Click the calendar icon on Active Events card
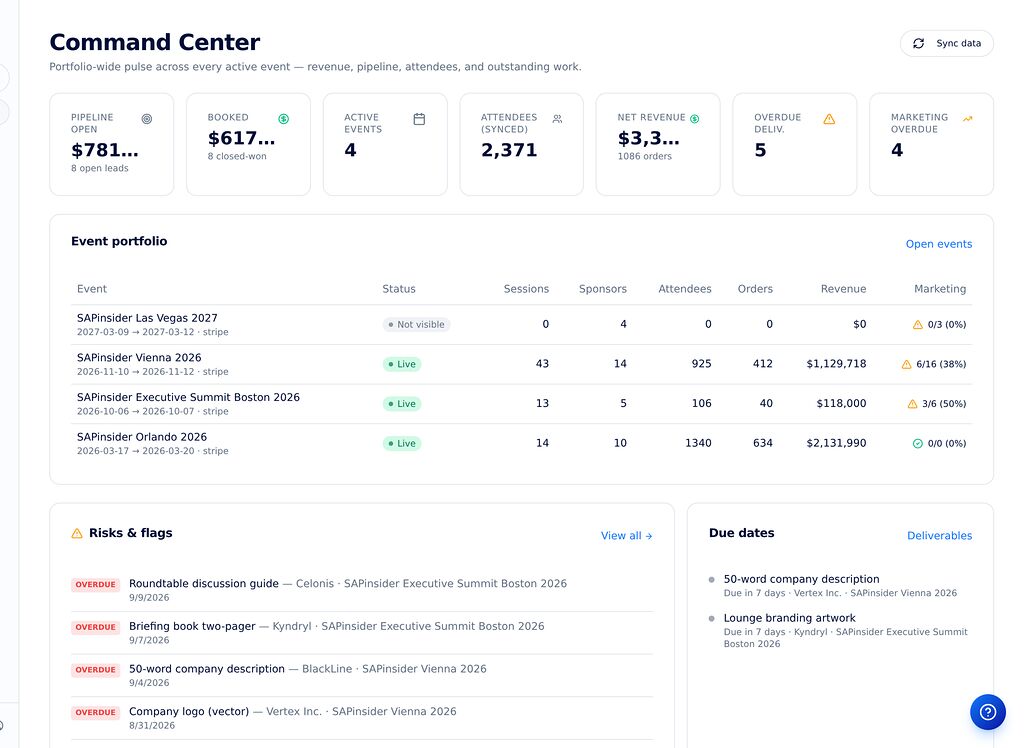 (x=419, y=119)
